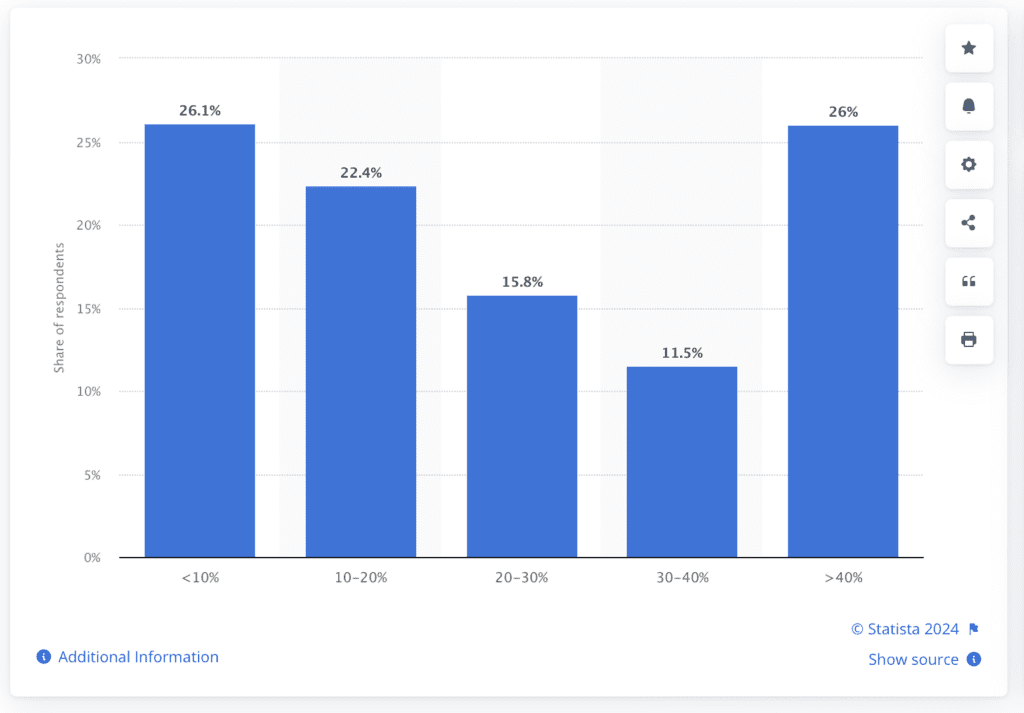Select the quotation citation icon
The height and width of the screenshot is (713, 1024).
tap(968, 281)
